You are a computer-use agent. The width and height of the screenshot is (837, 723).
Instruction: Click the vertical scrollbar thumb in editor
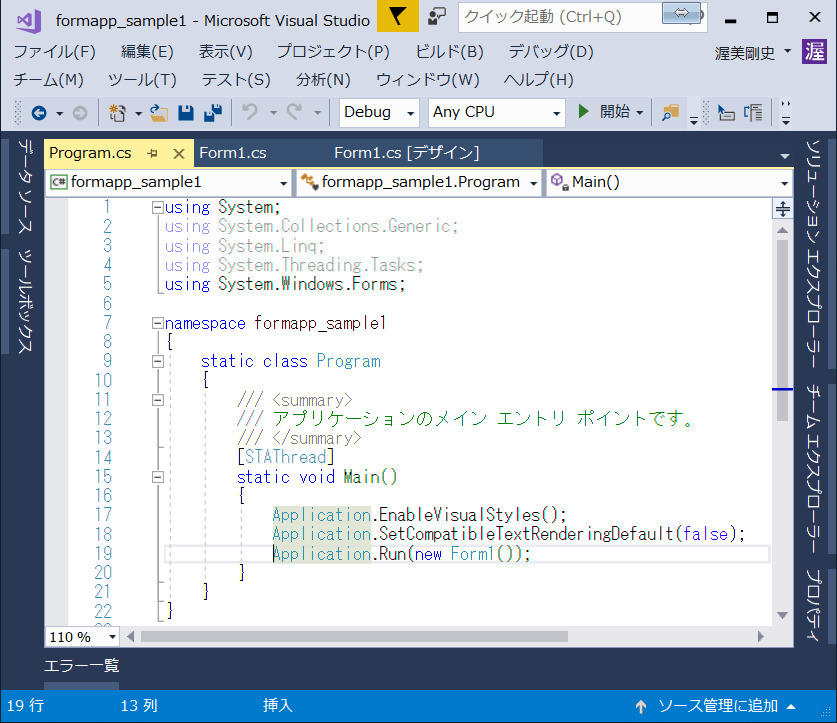coord(783,330)
